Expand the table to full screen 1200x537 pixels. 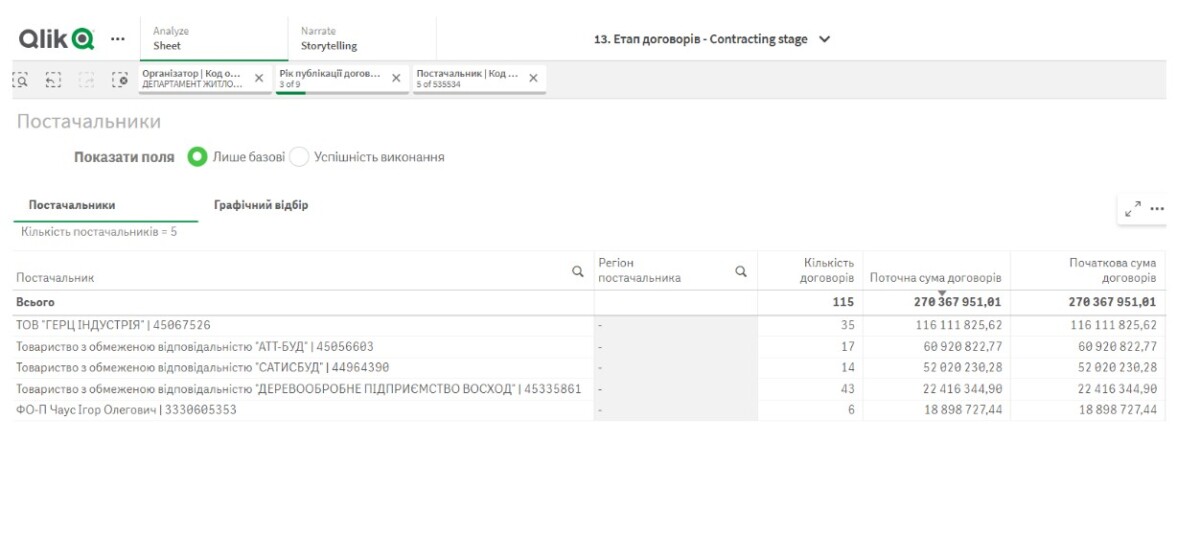coord(1132,209)
